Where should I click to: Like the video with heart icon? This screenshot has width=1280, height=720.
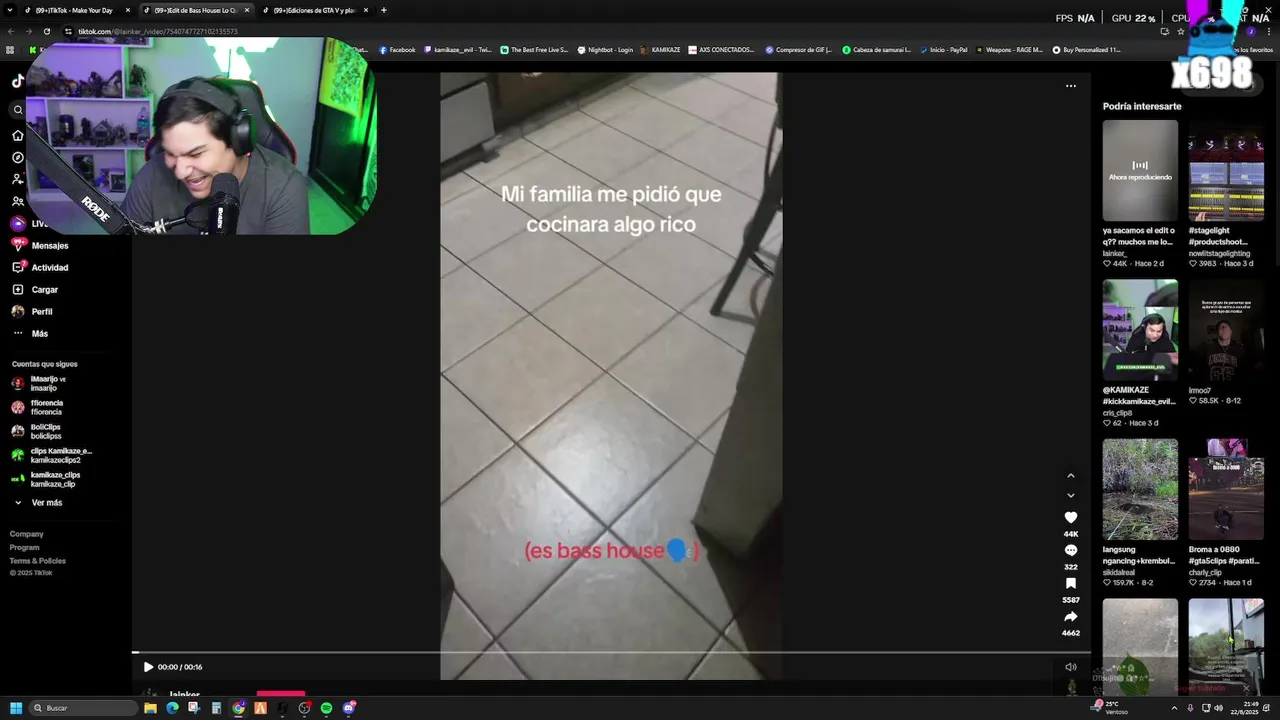click(x=1071, y=517)
